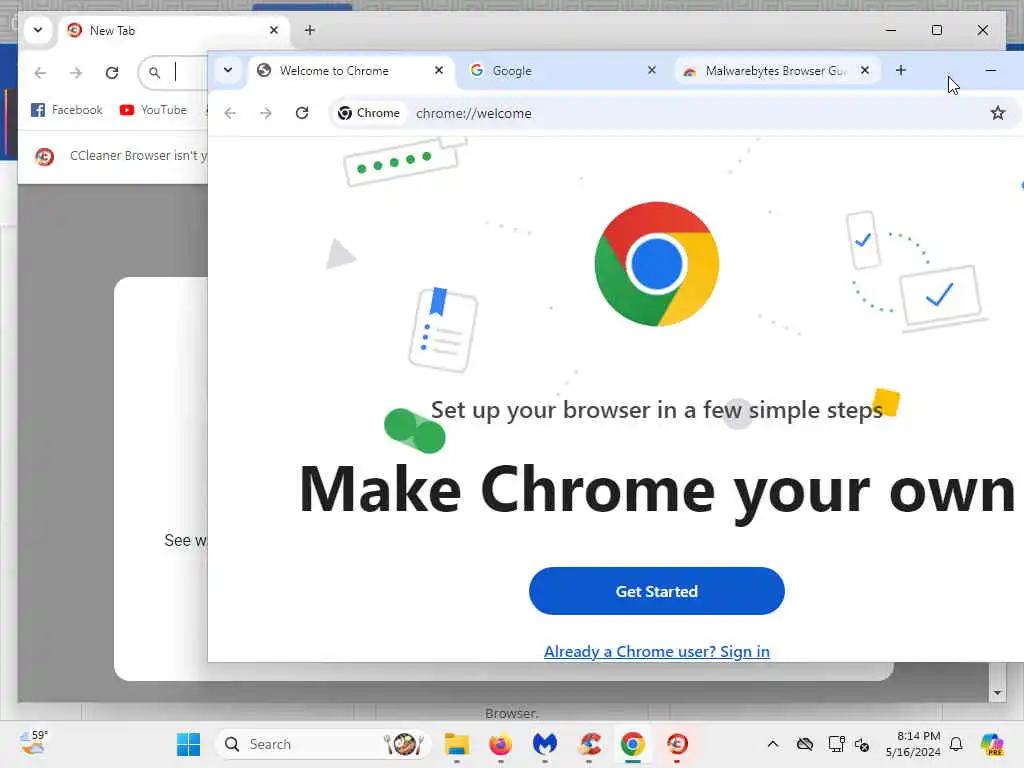Screen dimensions: 1024x768
Task: Close the Welcome to Chrome tab
Action: (x=439, y=70)
